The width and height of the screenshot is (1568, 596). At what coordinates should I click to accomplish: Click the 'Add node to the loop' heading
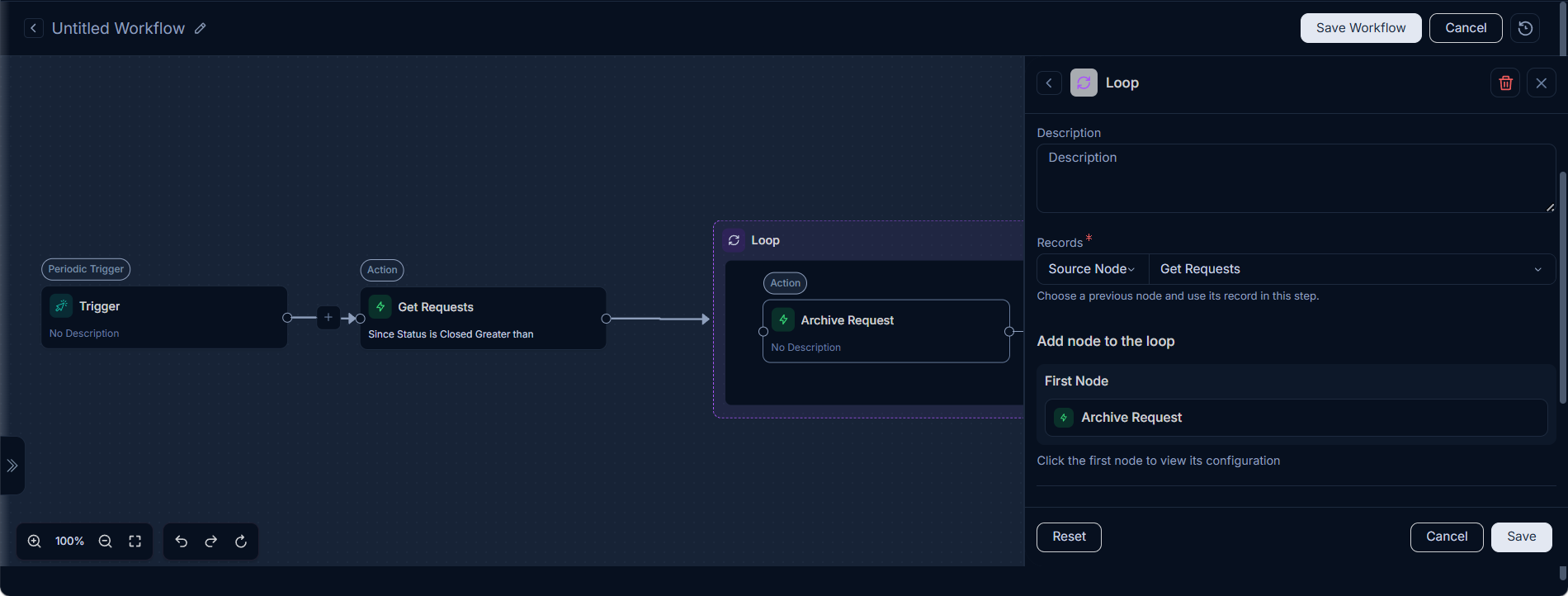pyautogui.click(x=1106, y=341)
